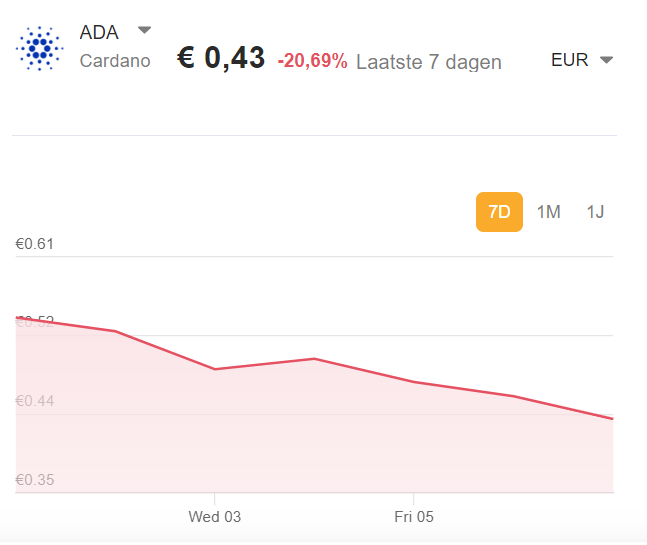Screen dimensions: 647x545
Task: Click the EUR currency label
Action: click(569, 60)
